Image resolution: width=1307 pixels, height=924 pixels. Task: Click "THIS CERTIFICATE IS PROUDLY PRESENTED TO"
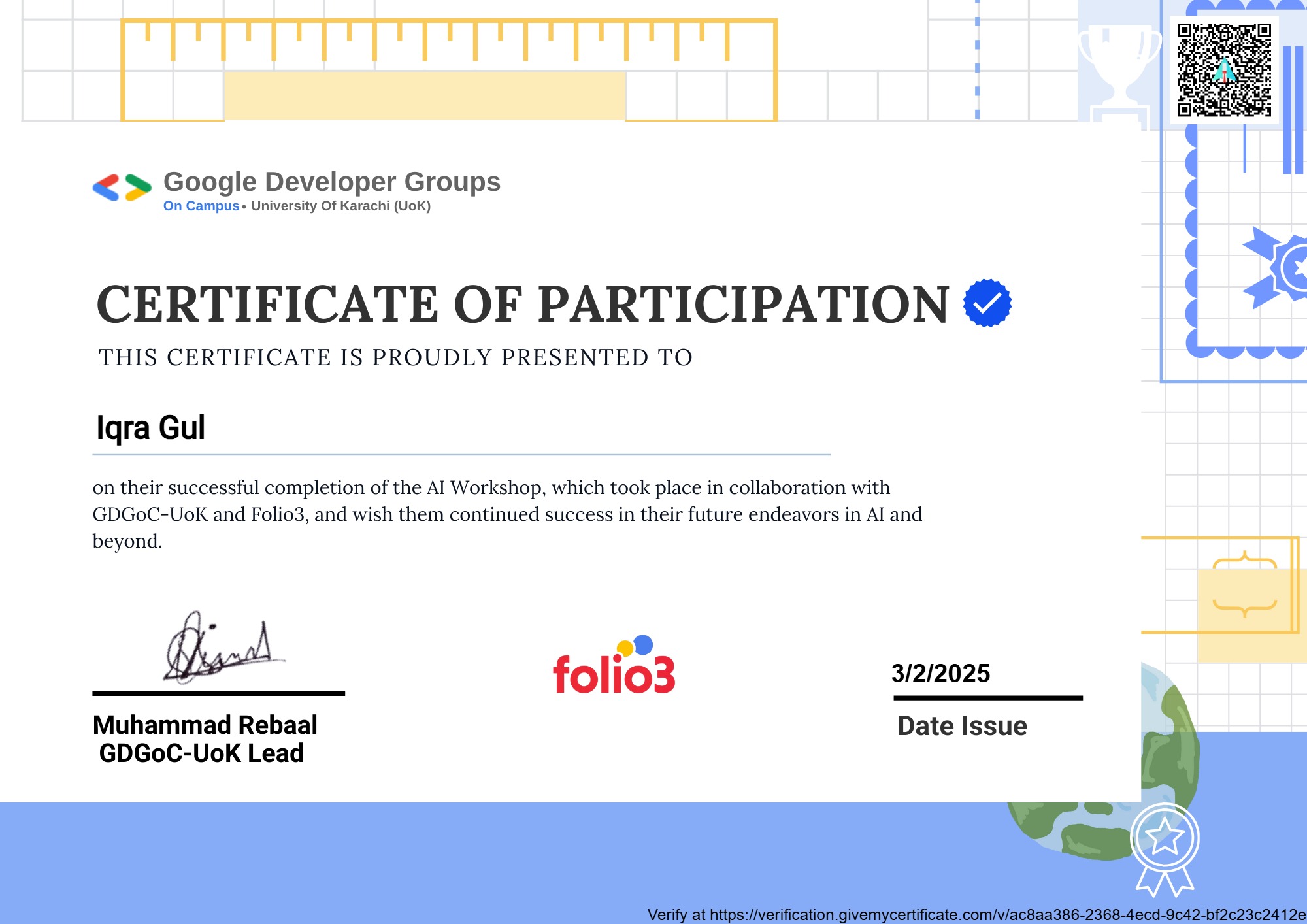(x=395, y=357)
